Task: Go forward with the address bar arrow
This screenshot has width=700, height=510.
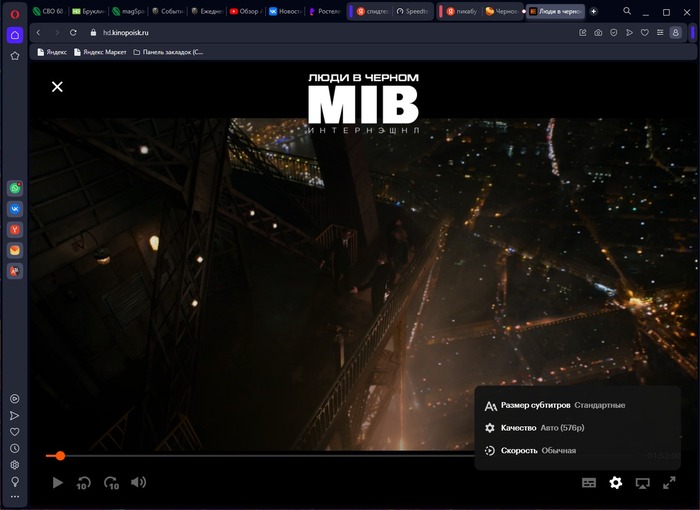Action: 57,33
